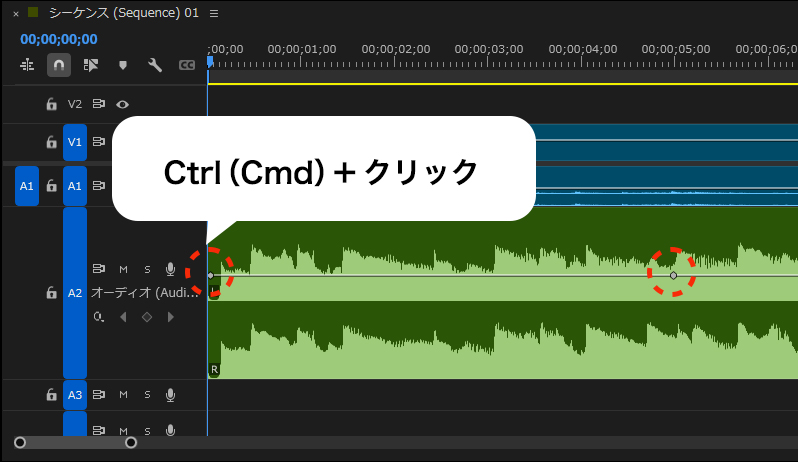Toggle sync lock for track A1
The image size is (798, 462).
click(99, 186)
